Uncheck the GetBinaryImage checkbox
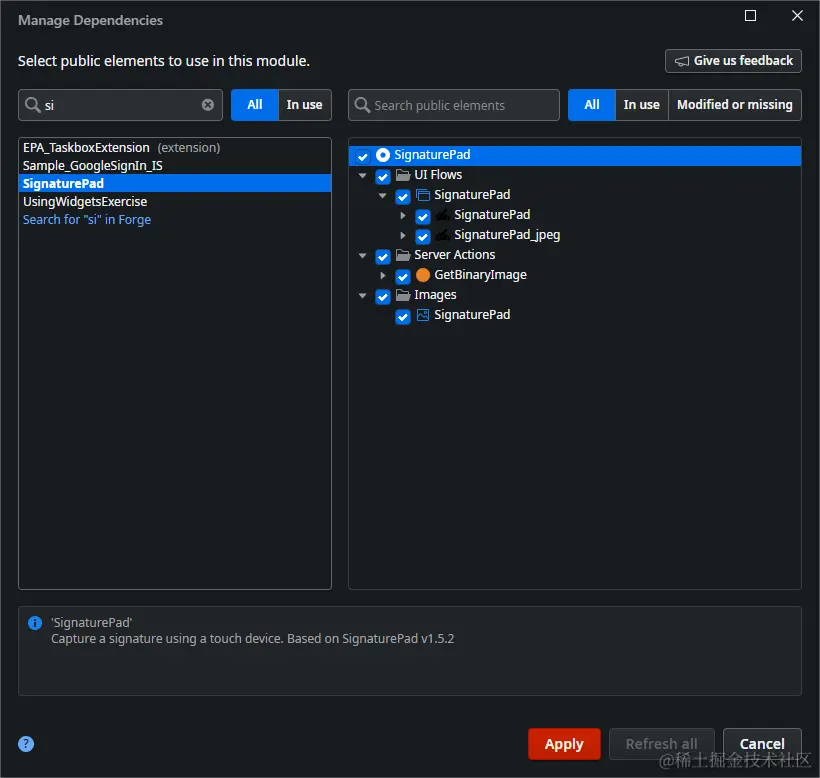Viewport: 820px width, 778px height. coord(403,276)
